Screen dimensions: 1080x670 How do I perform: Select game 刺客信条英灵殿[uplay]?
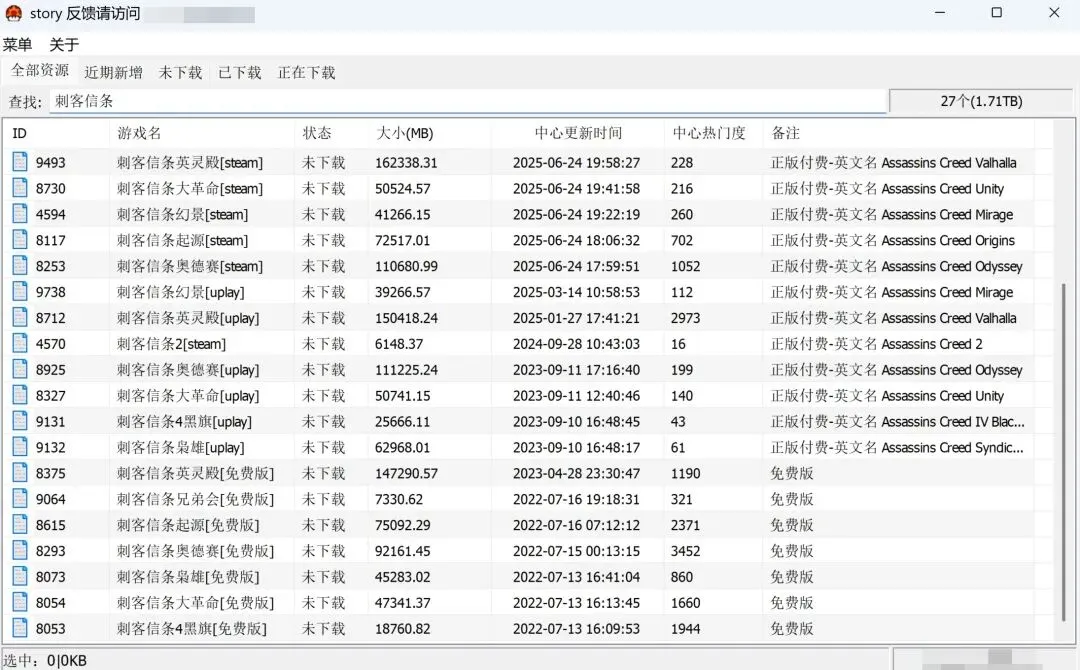point(187,318)
